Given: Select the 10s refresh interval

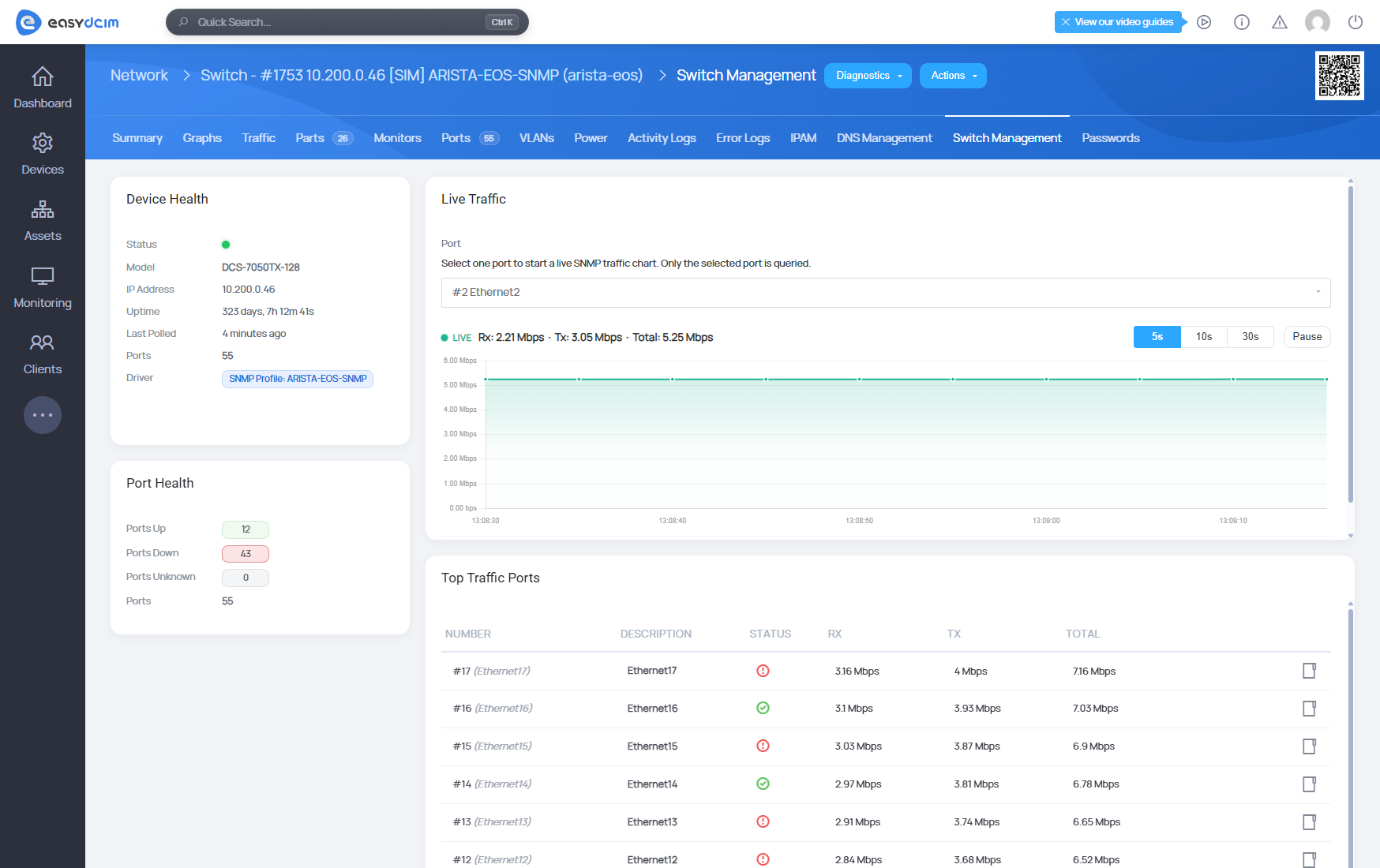Looking at the screenshot, I should (1204, 337).
